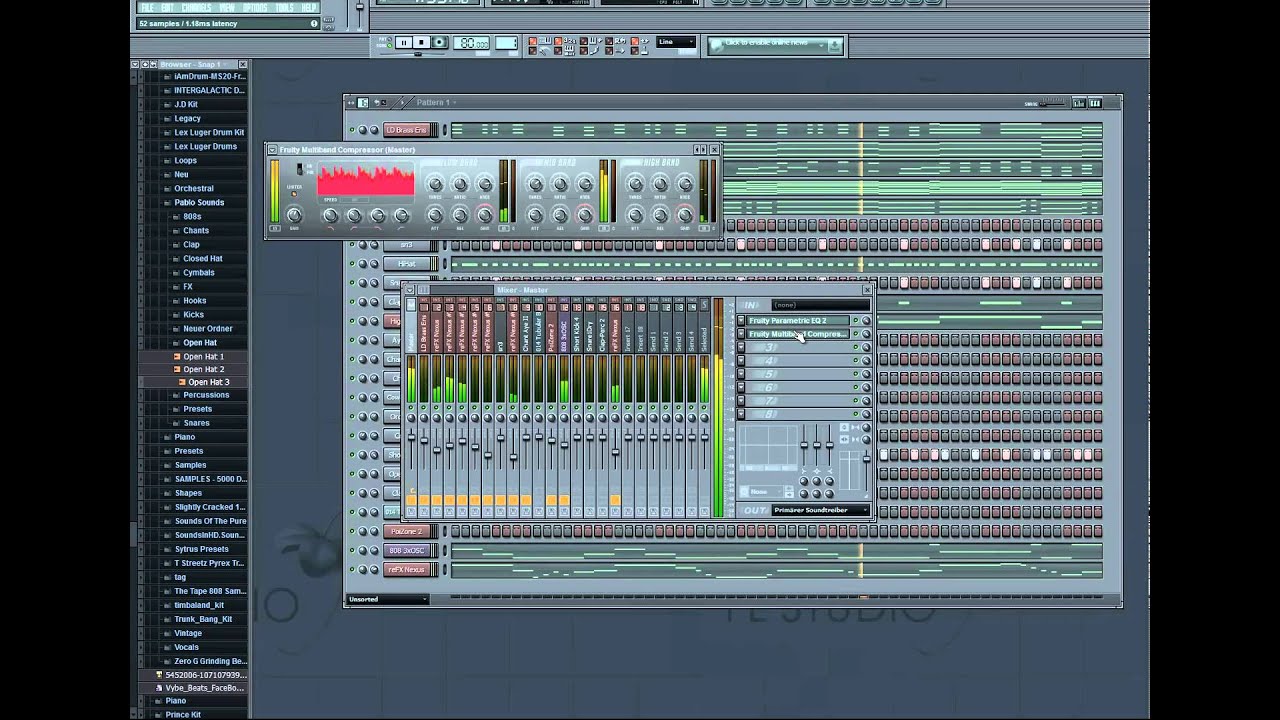Open the EDIT menu

tap(167, 7)
